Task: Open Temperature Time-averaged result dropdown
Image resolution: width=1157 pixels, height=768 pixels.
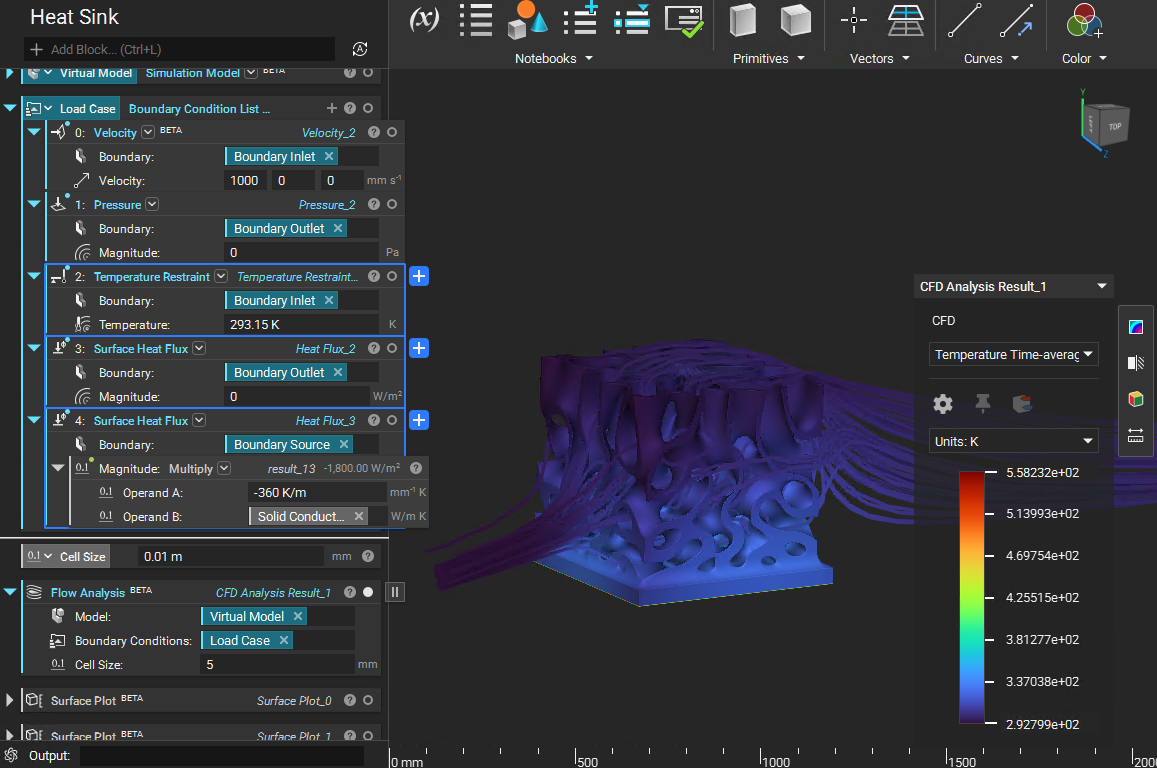Action: pos(1013,354)
